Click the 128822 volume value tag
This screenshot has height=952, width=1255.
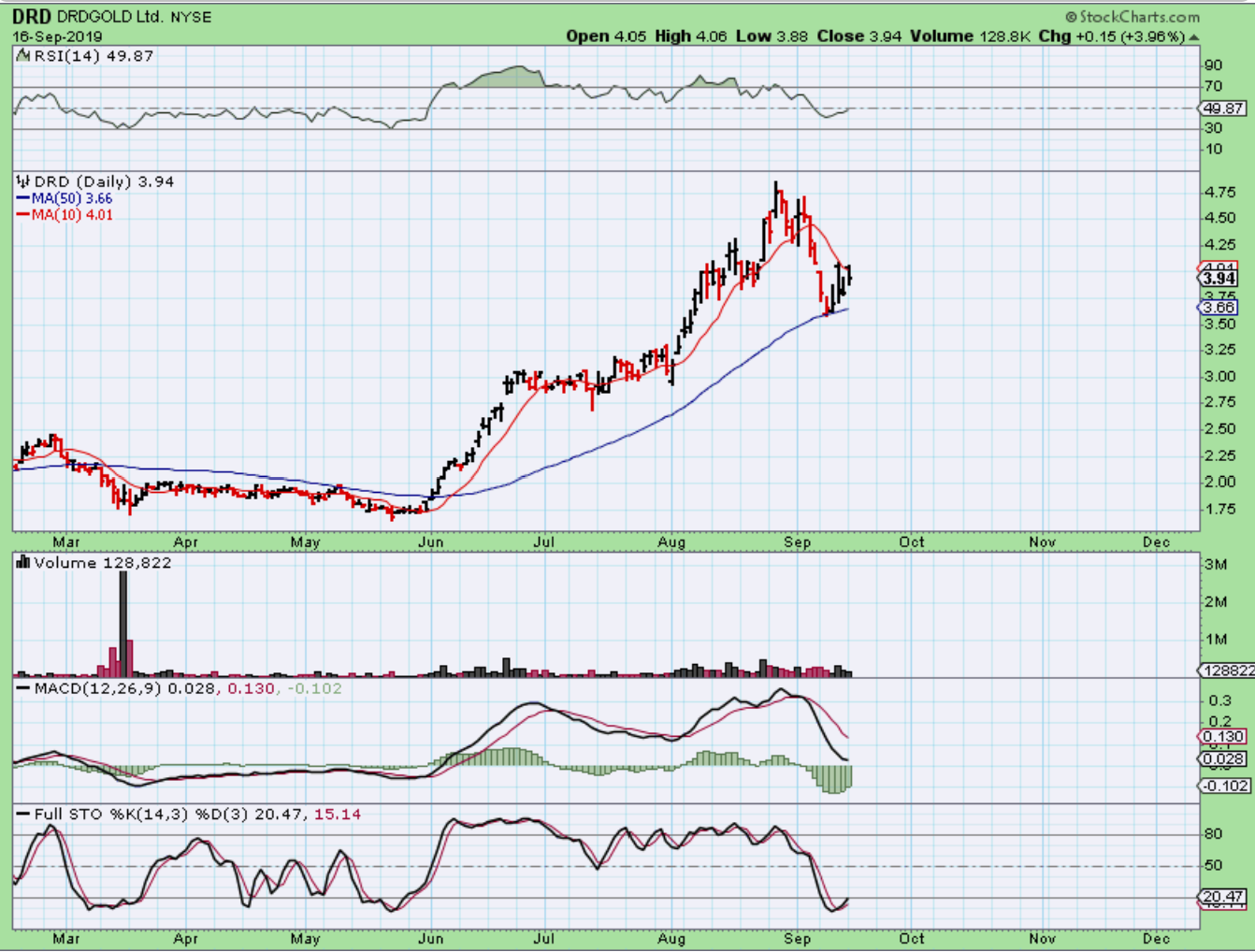click(x=1228, y=671)
